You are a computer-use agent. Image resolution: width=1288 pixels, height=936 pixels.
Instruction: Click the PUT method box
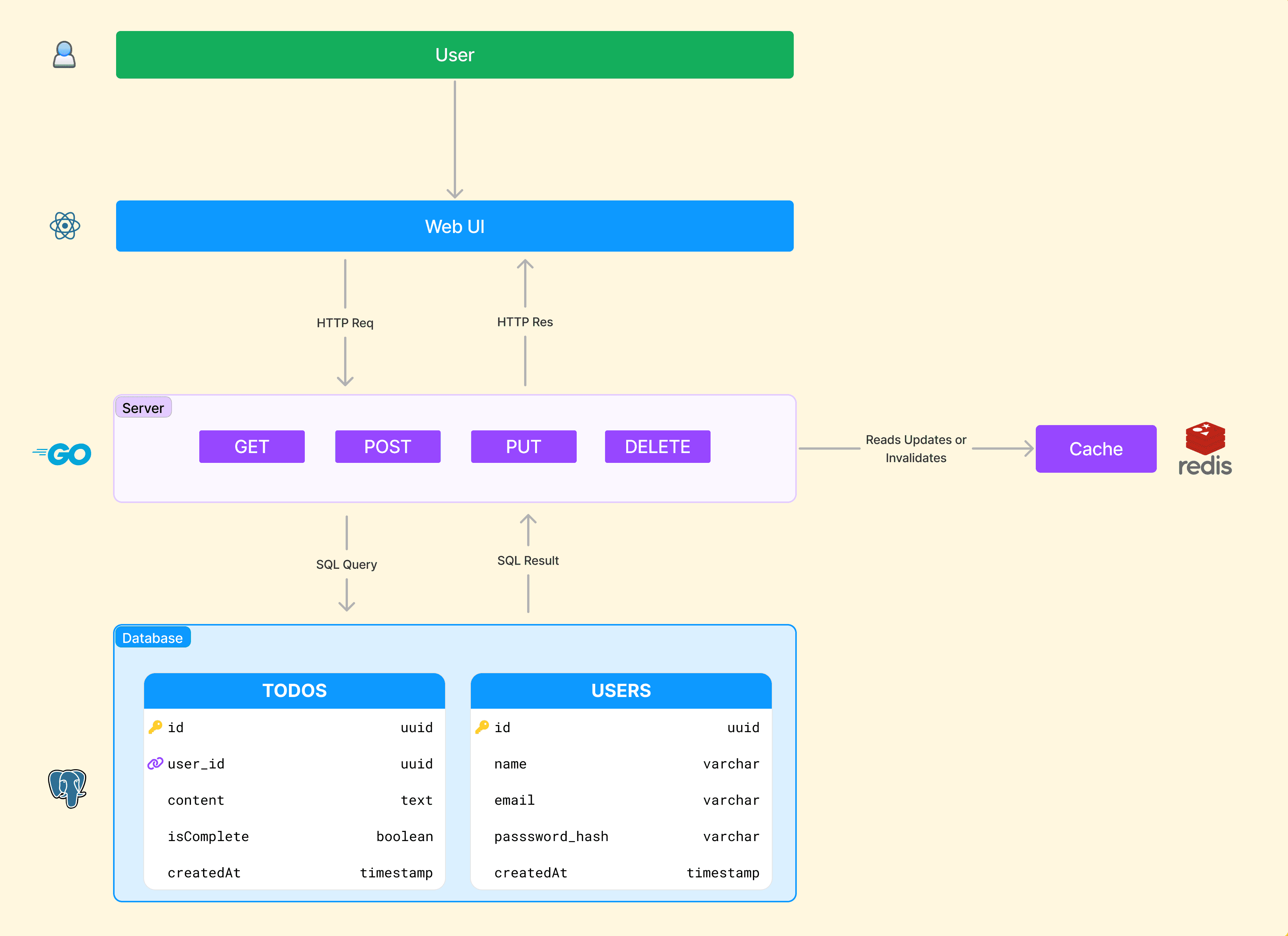tap(524, 446)
